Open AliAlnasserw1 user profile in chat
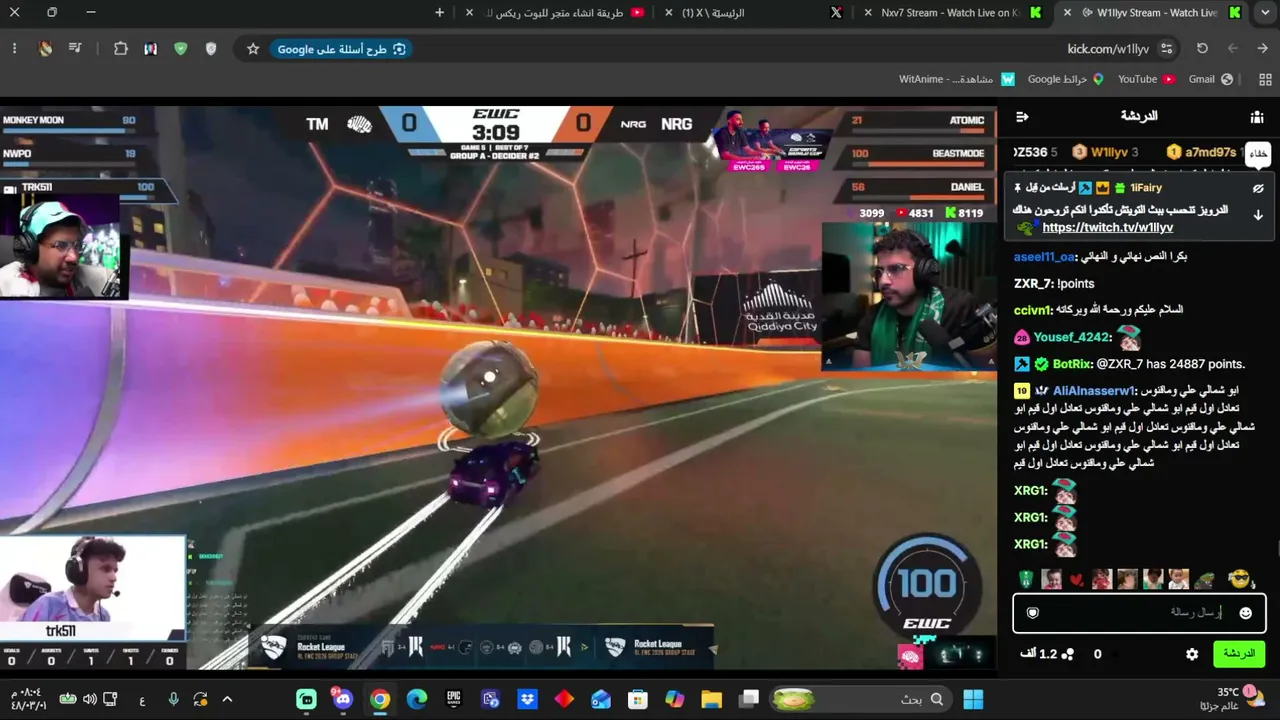The image size is (1280, 720). (1094, 391)
